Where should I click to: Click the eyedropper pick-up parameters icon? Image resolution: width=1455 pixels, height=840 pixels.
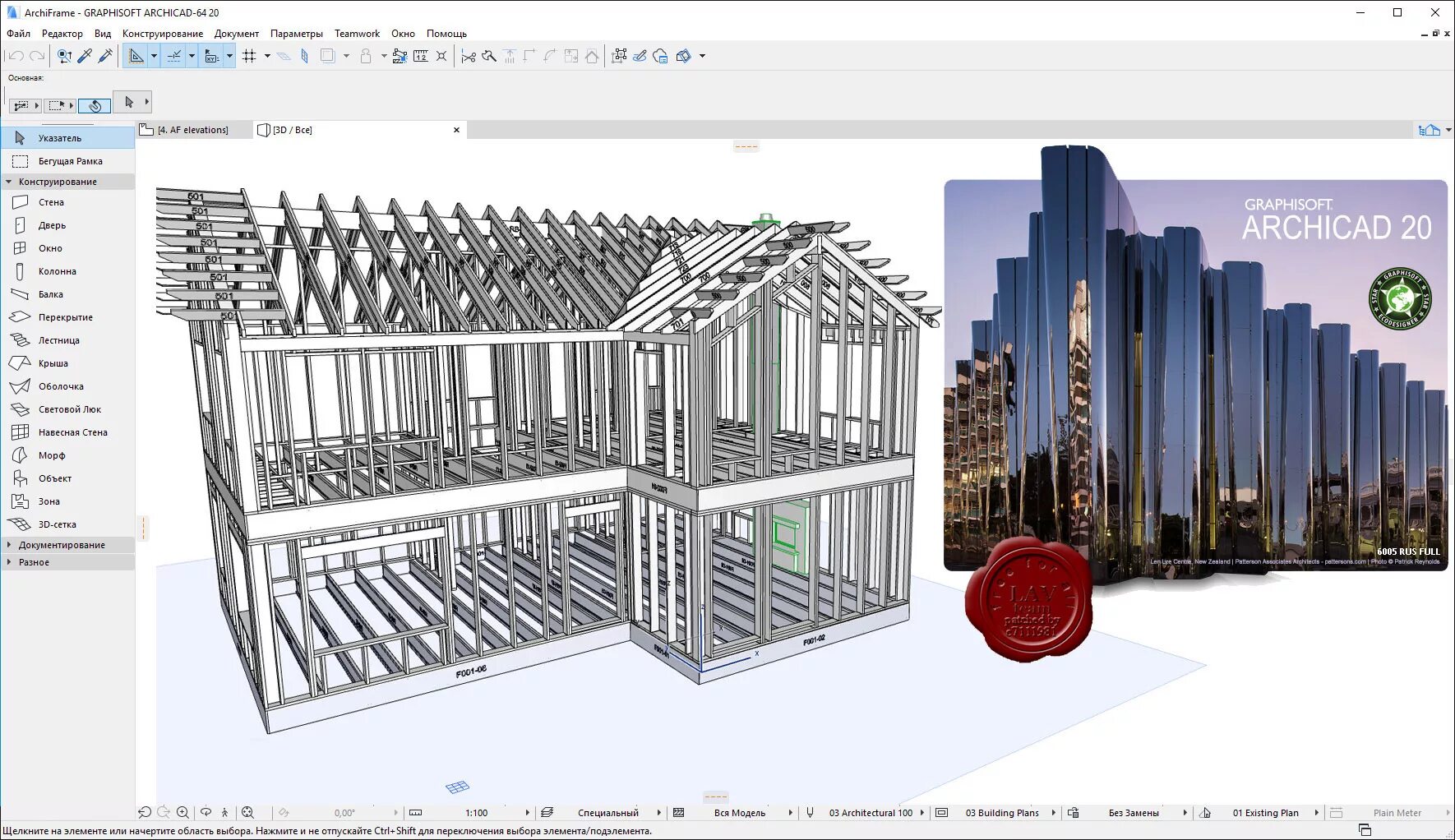click(x=85, y=56)
